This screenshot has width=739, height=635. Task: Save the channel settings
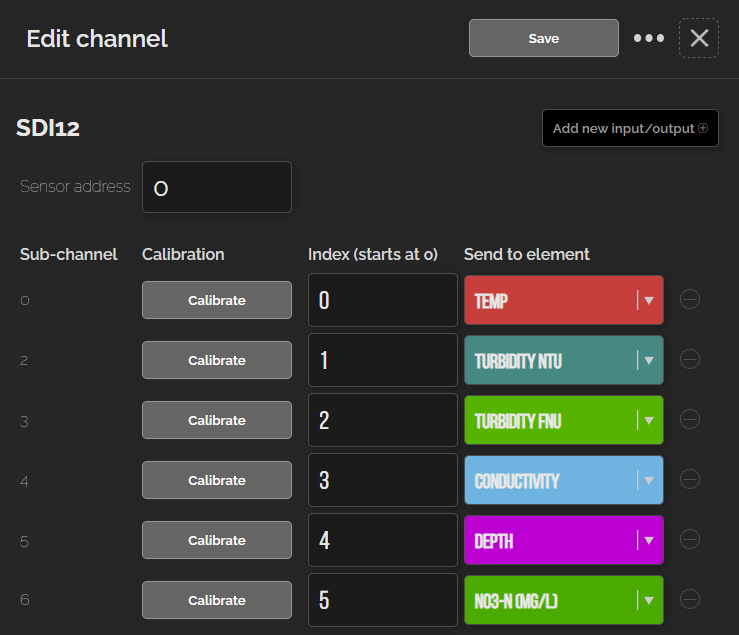[x=543, y=38]
